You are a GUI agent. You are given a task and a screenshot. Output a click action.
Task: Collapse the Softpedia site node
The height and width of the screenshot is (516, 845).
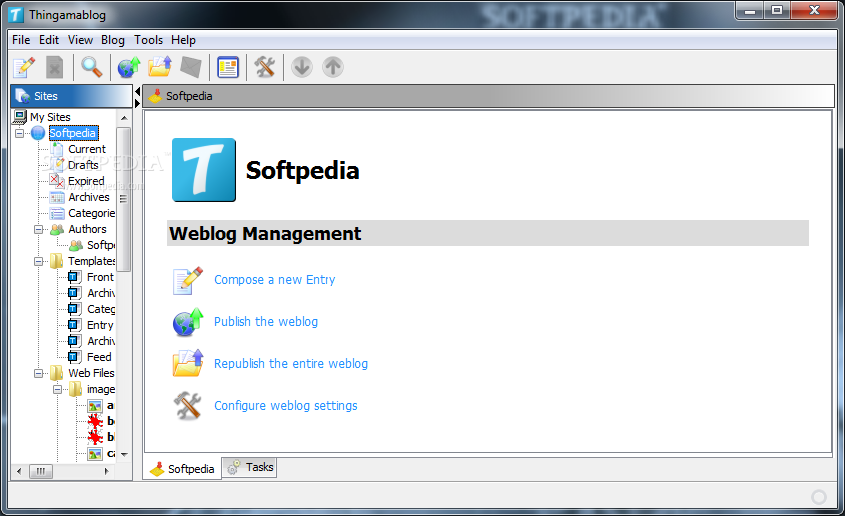(19, 133)
